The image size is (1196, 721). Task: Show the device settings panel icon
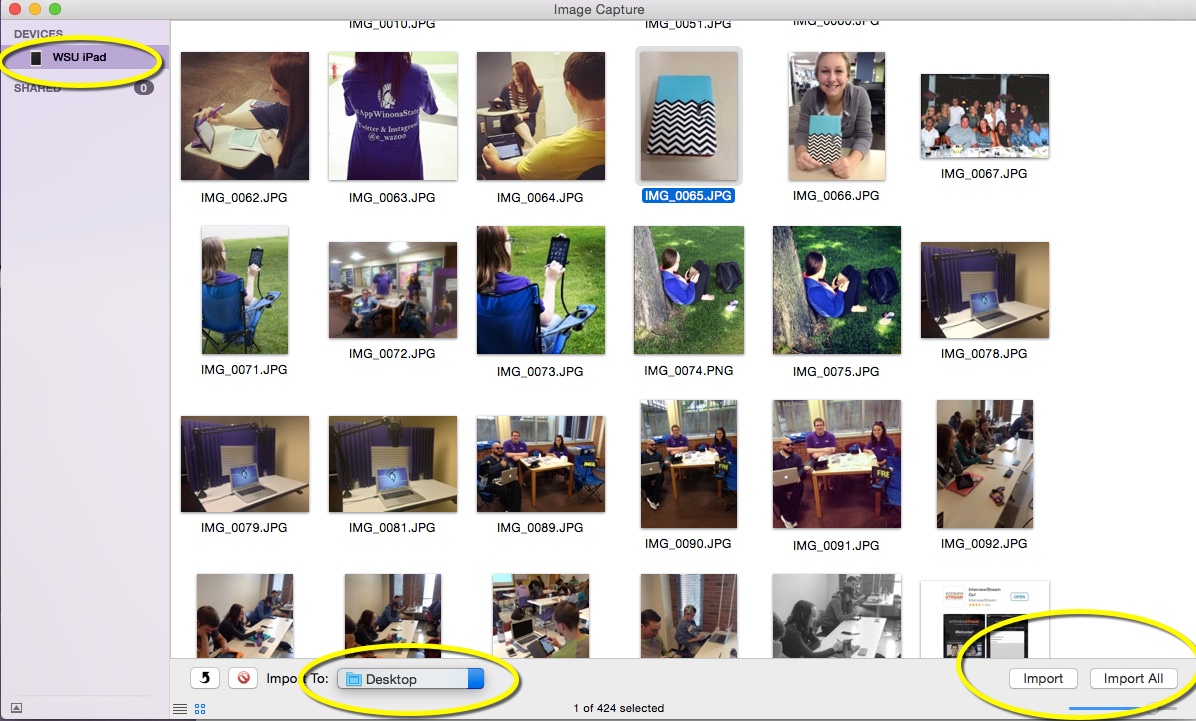pyautogui.click(x=17, y=708)
